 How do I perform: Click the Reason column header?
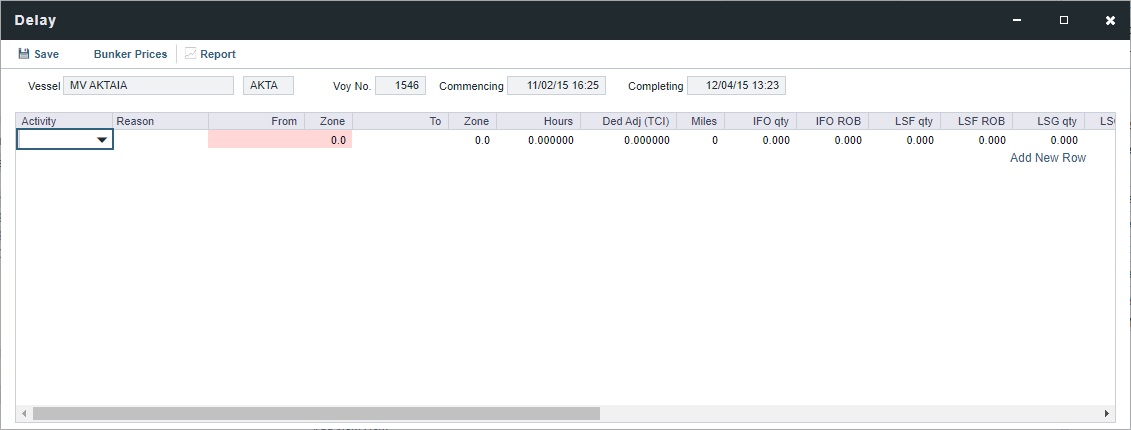[160, 121]
